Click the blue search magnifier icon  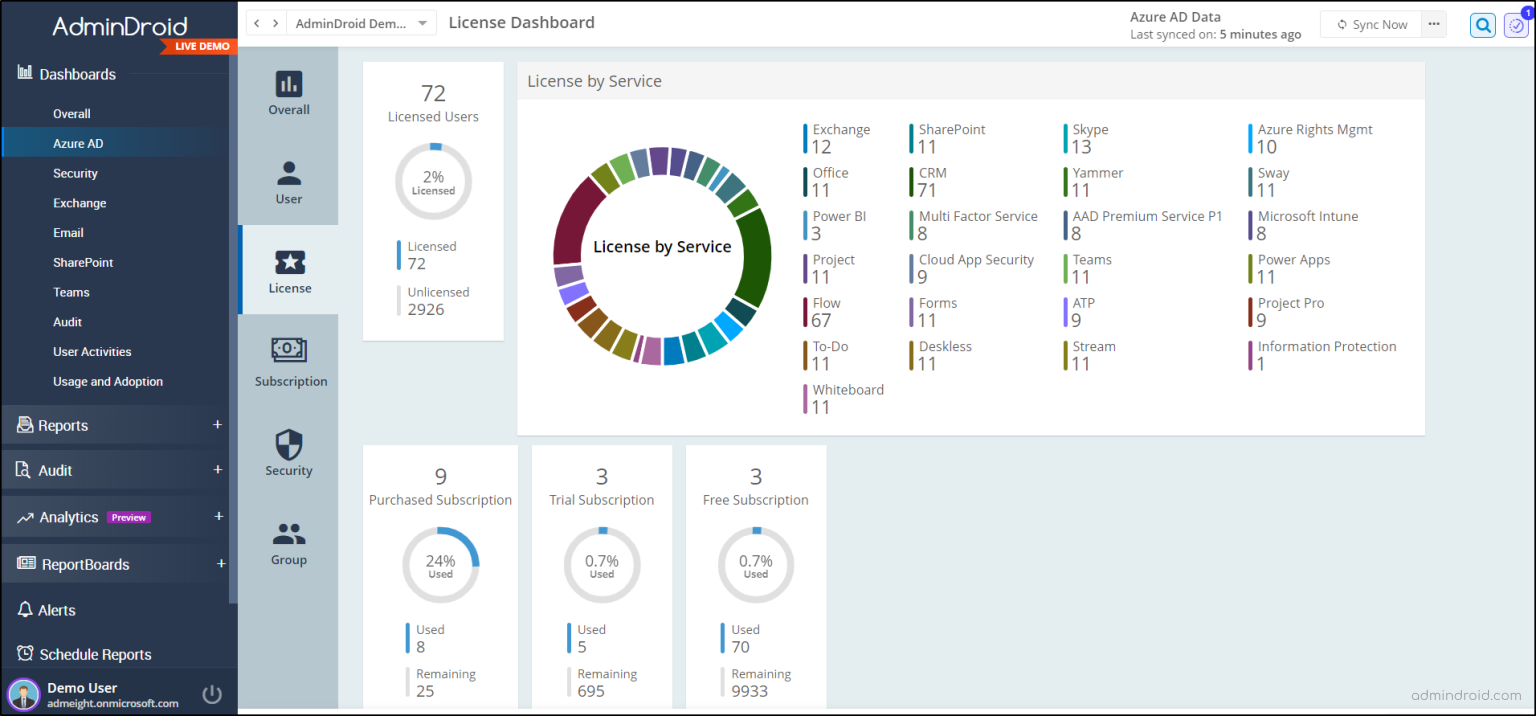point(1482,24)
